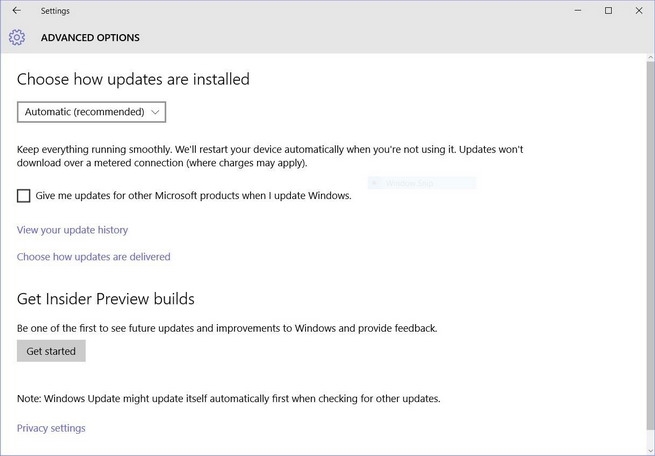Minimize the Settings window
Image resolution: width=655 pixels, height=456 pixels.
[577, 11]
